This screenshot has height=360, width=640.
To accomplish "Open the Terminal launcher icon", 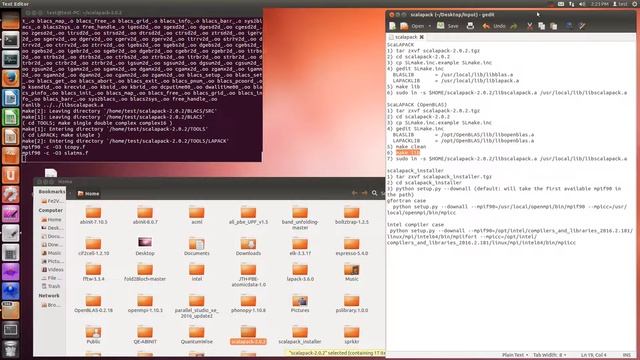I will click(11, 40).
